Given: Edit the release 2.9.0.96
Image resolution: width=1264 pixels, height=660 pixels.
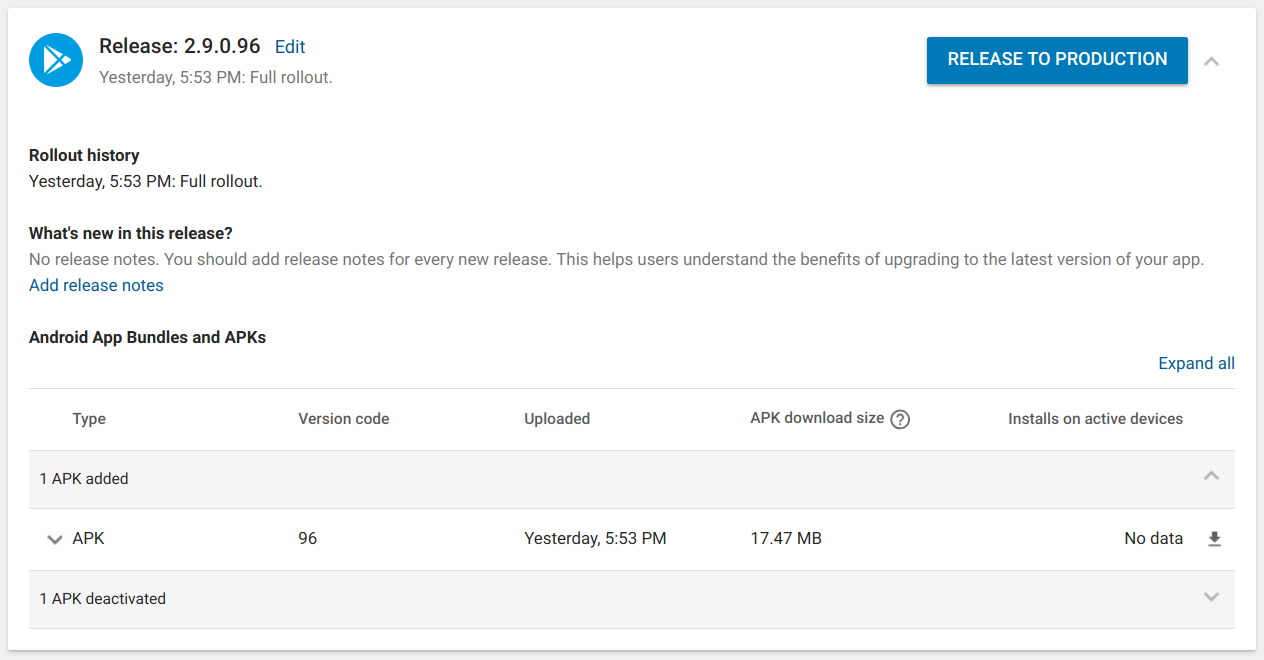Looking at the screenshot, I should click(x=290, y=47).
